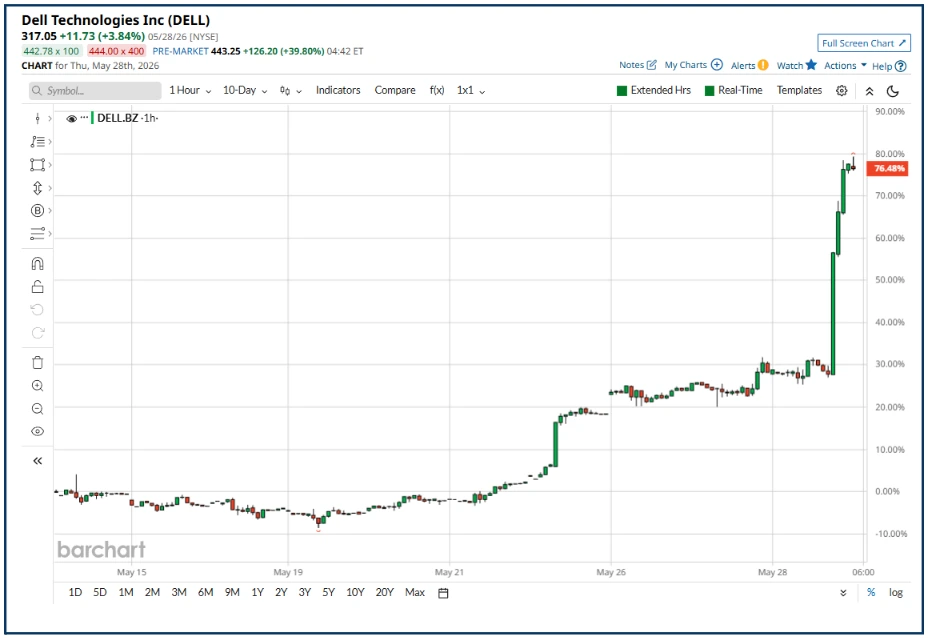
Task: Open Alerts link
Action: (749, 65)
